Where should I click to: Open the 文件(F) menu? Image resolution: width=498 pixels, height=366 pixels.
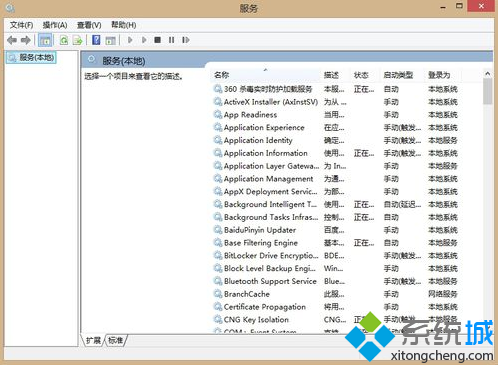21,25
